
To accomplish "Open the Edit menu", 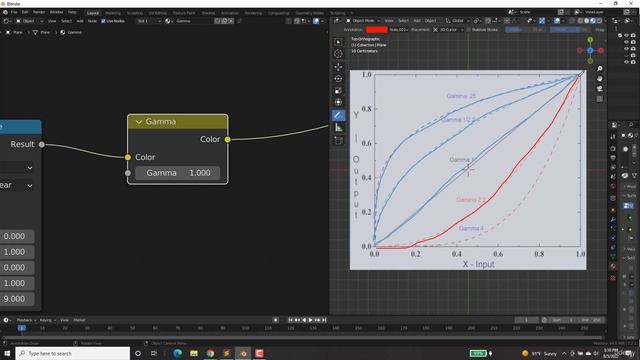I will pyautogui.click(x=25, y=12).
